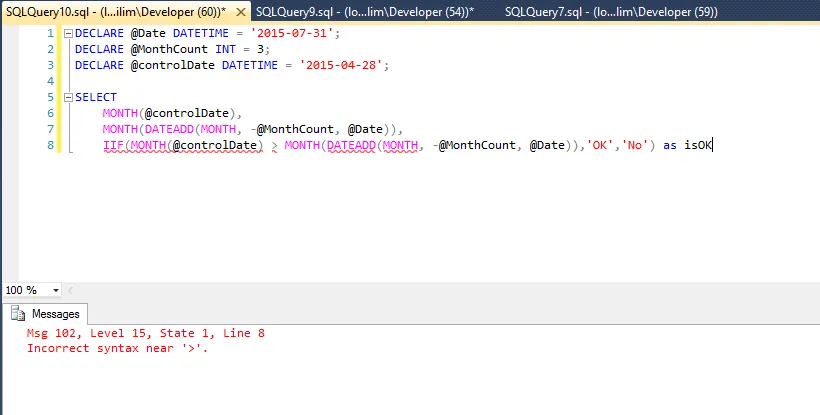The width and height of the screenshot is (820, 415).
Task: Click the > operator on line 8
Action: click(x=275, y=146)
